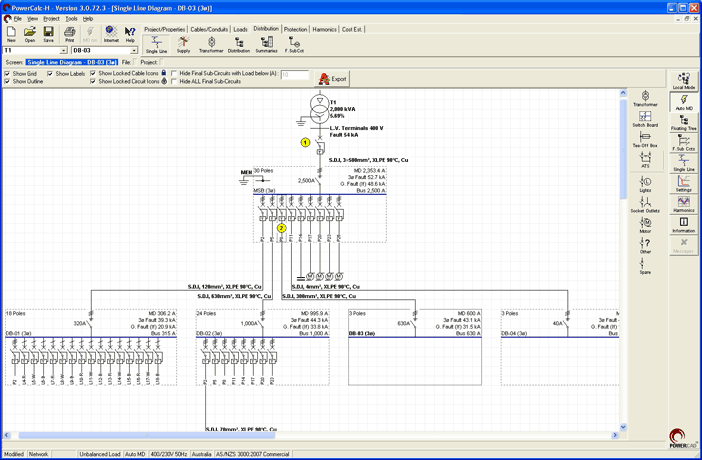Expand the T1 dropdown list
Screen dimensions: 702x460
[x=63, y=51]
